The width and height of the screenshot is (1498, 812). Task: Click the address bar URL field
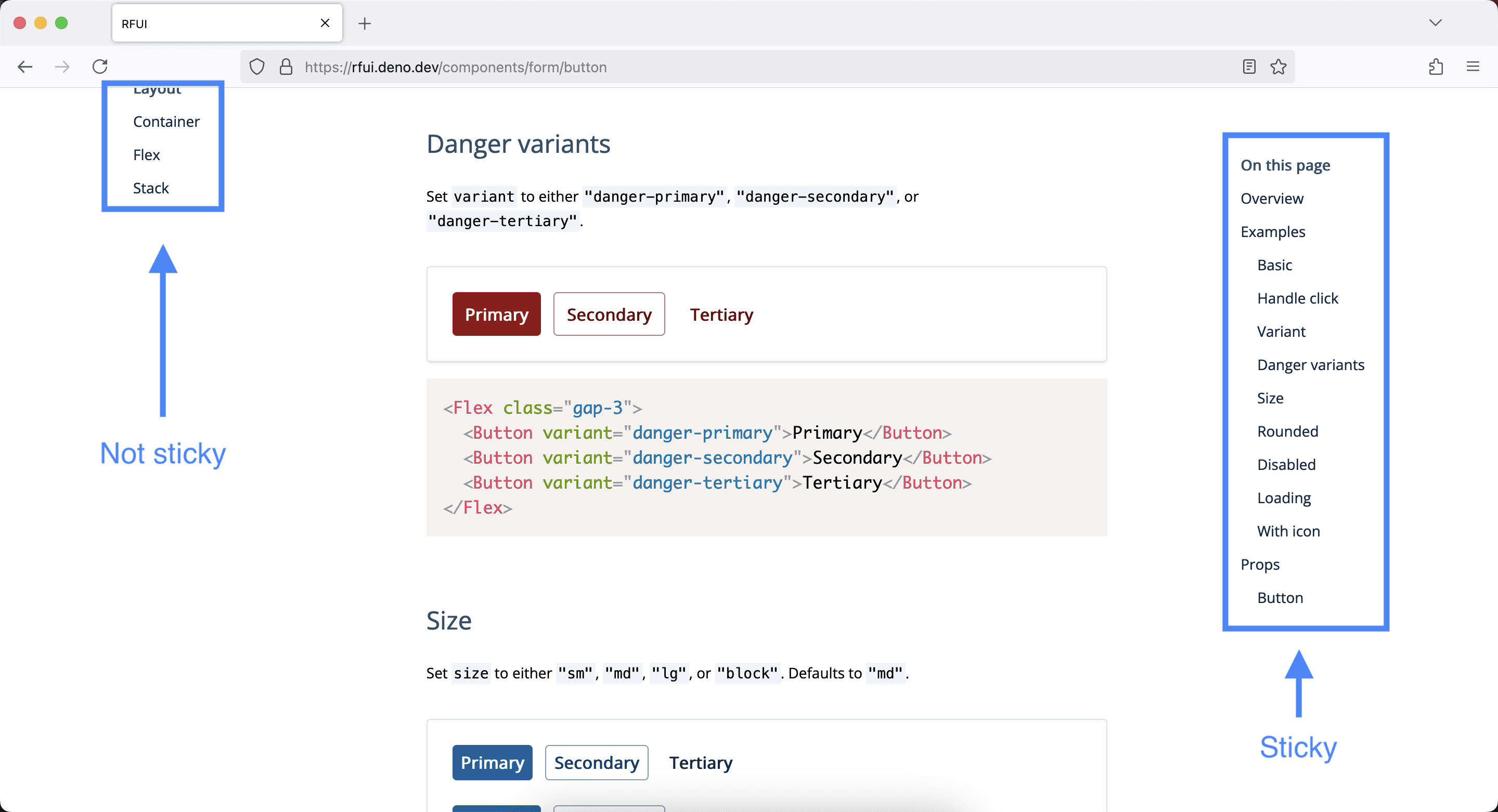point(768,67)
